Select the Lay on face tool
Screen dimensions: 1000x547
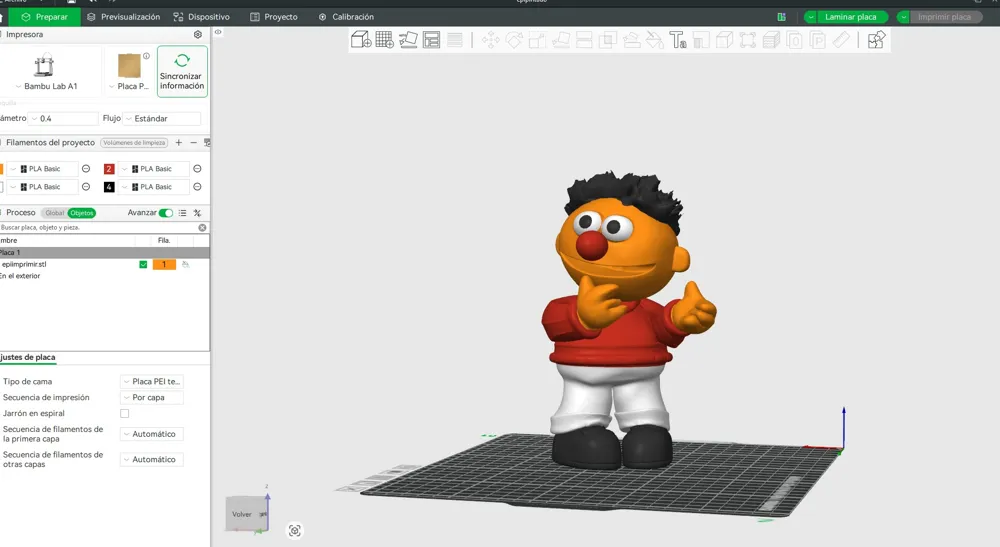click(x=561, y=40)
